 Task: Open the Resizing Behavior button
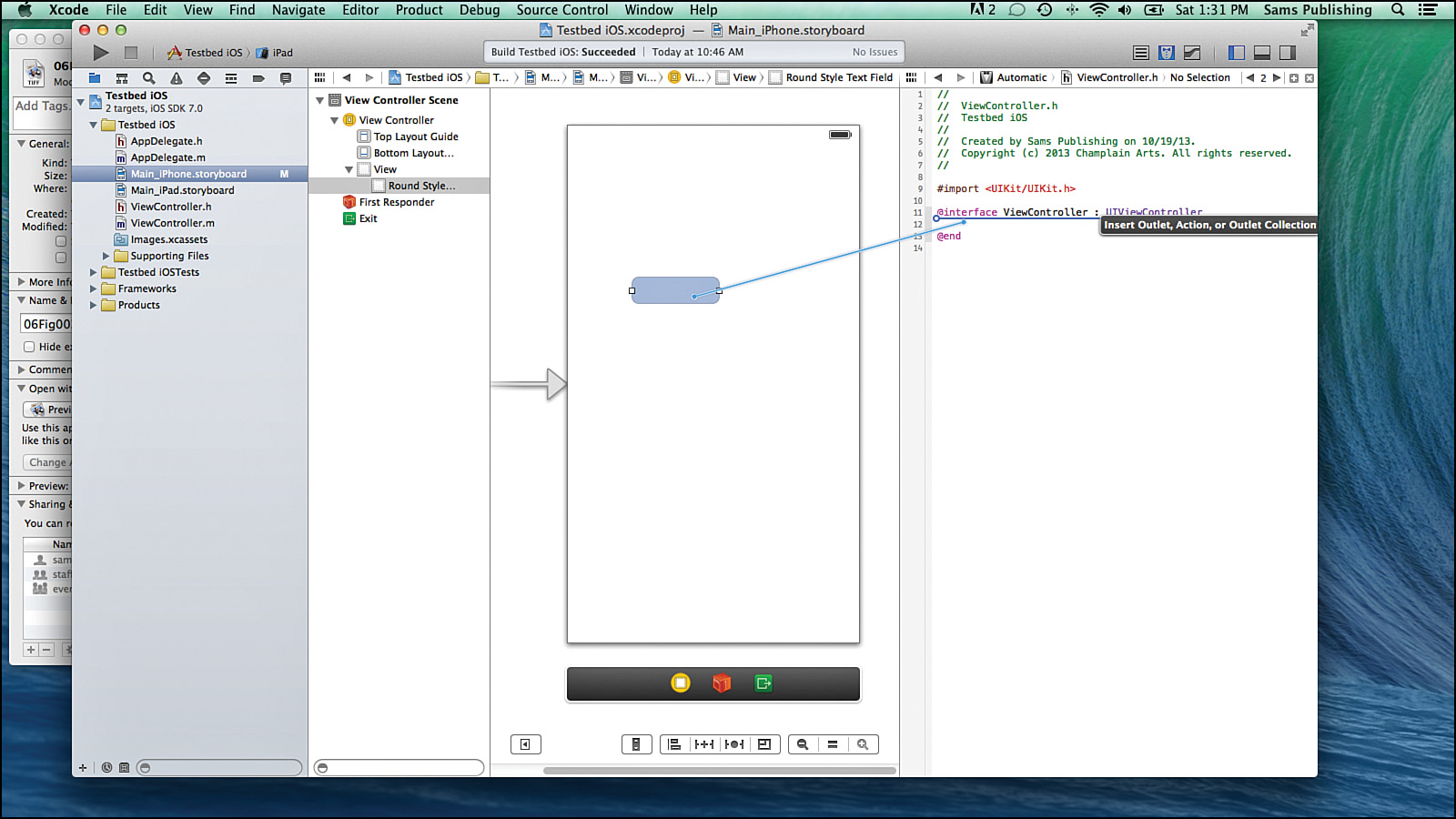click(764, 744)
